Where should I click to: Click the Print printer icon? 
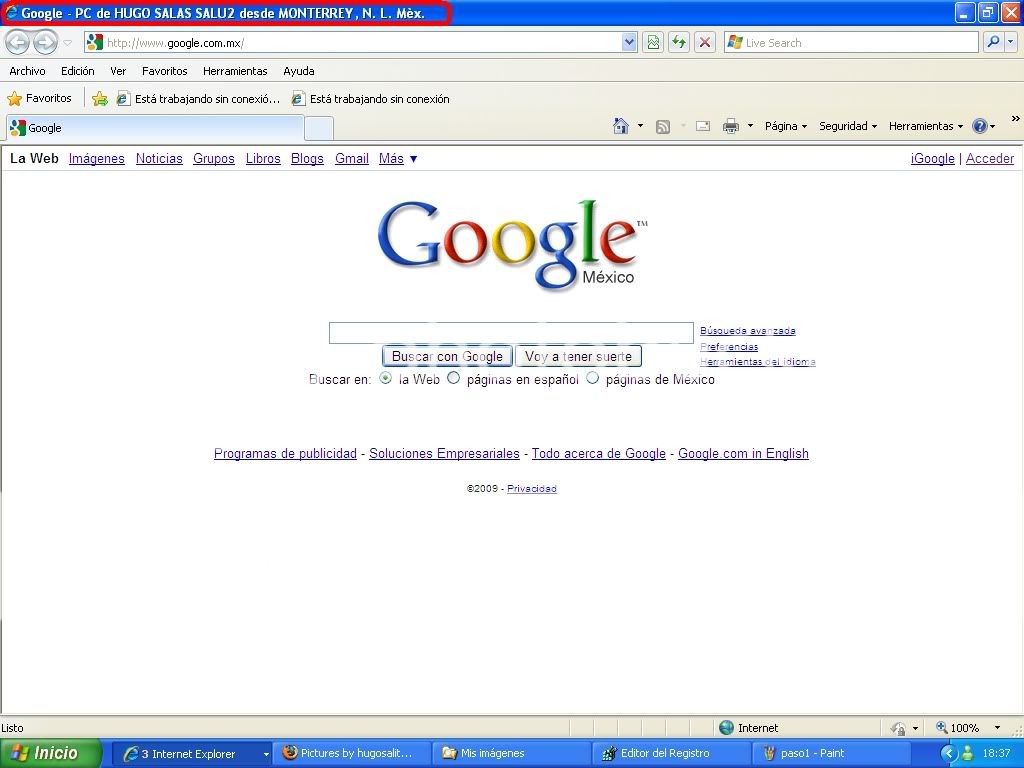pos(731,126)
